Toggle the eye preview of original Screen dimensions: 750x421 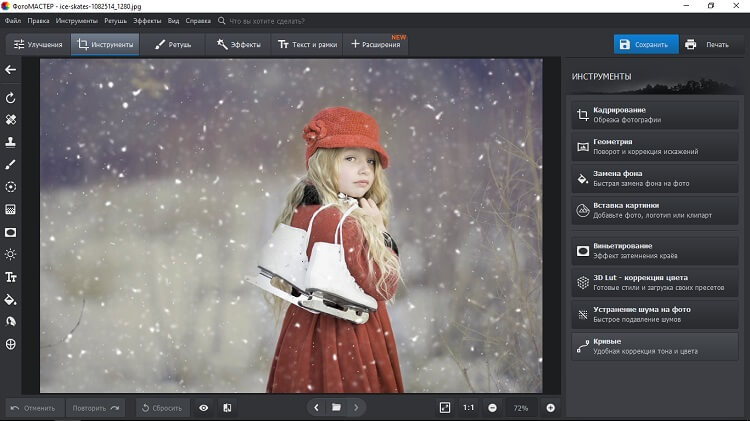(x=204, y=408)
